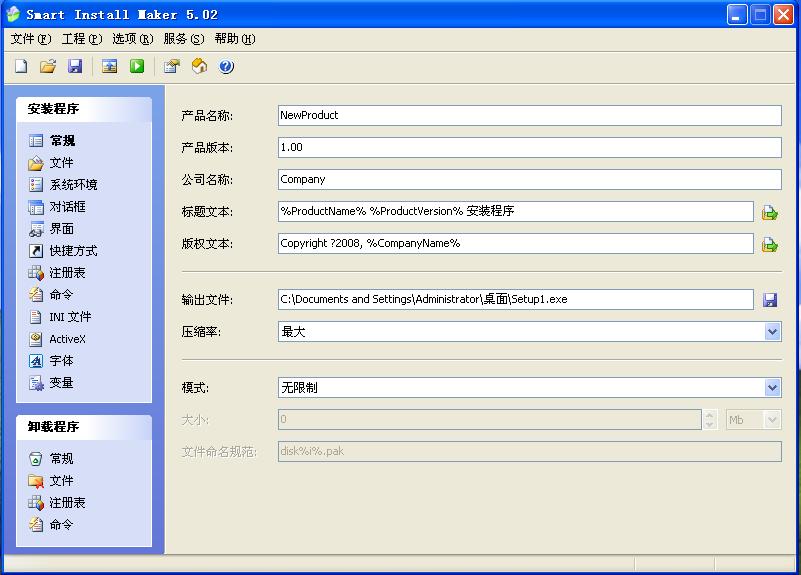
Task: Click the Open project folder icon
Action: [48, 66]
